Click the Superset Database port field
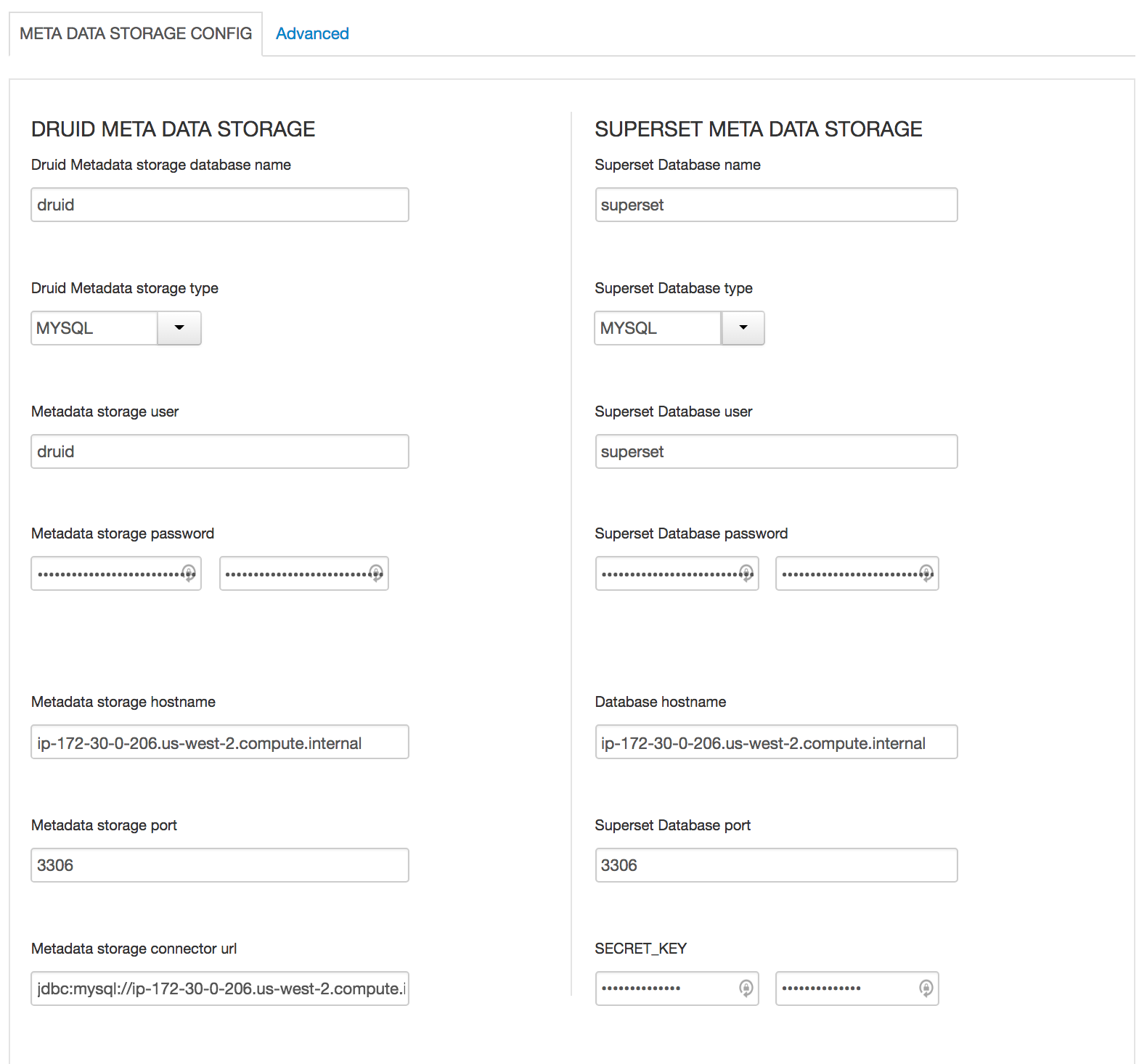The width and height of the screenshot is (1147, 1064). point(776,865)
